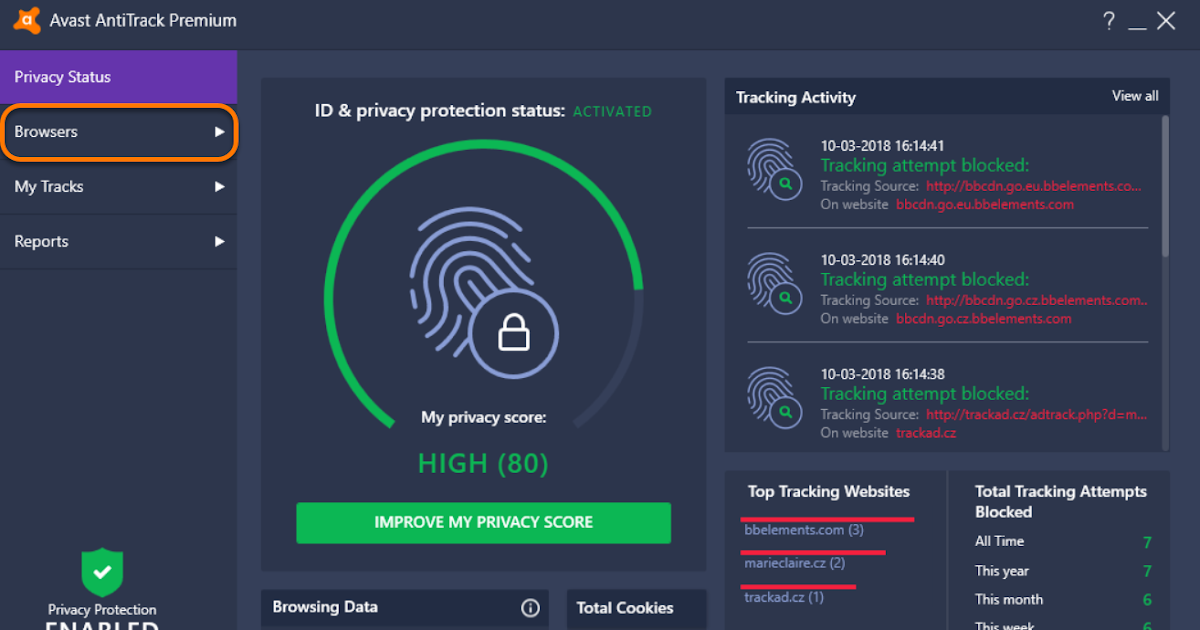The height and width of the screenshot is (630, 1200).
Task: Click the Total Cookies panel header
Action: coord(636,608)
